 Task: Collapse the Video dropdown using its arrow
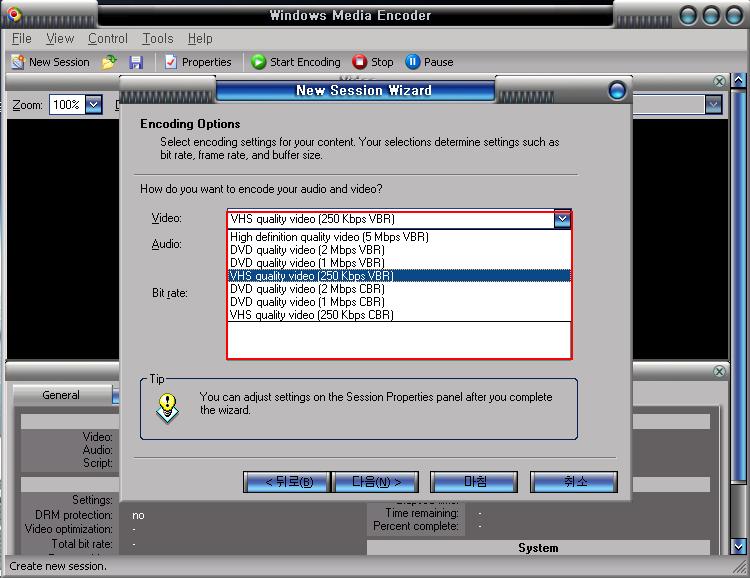pyautogui.click(x=562, y=219)
